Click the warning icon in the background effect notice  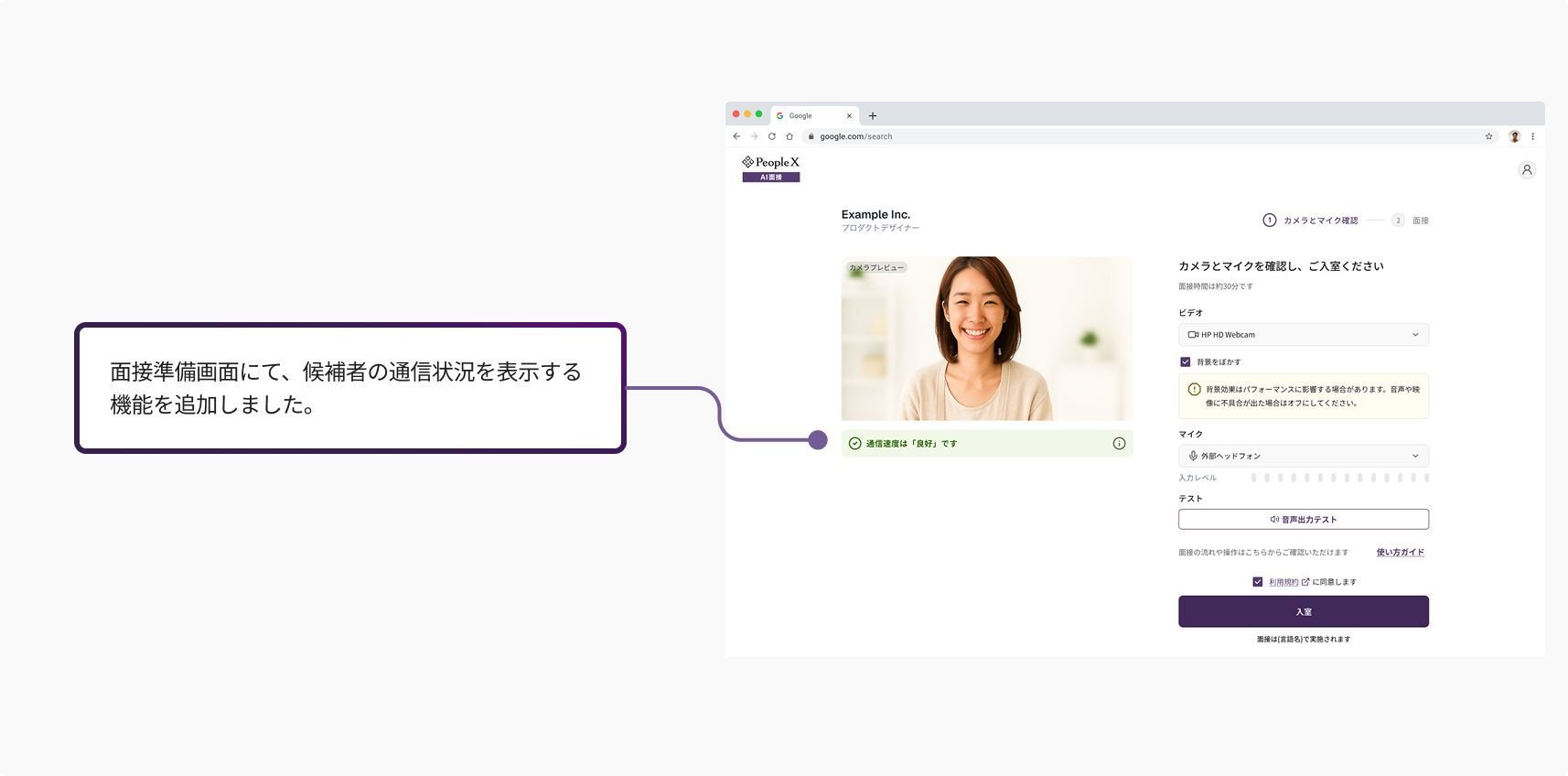click(x=1194, y=390)
